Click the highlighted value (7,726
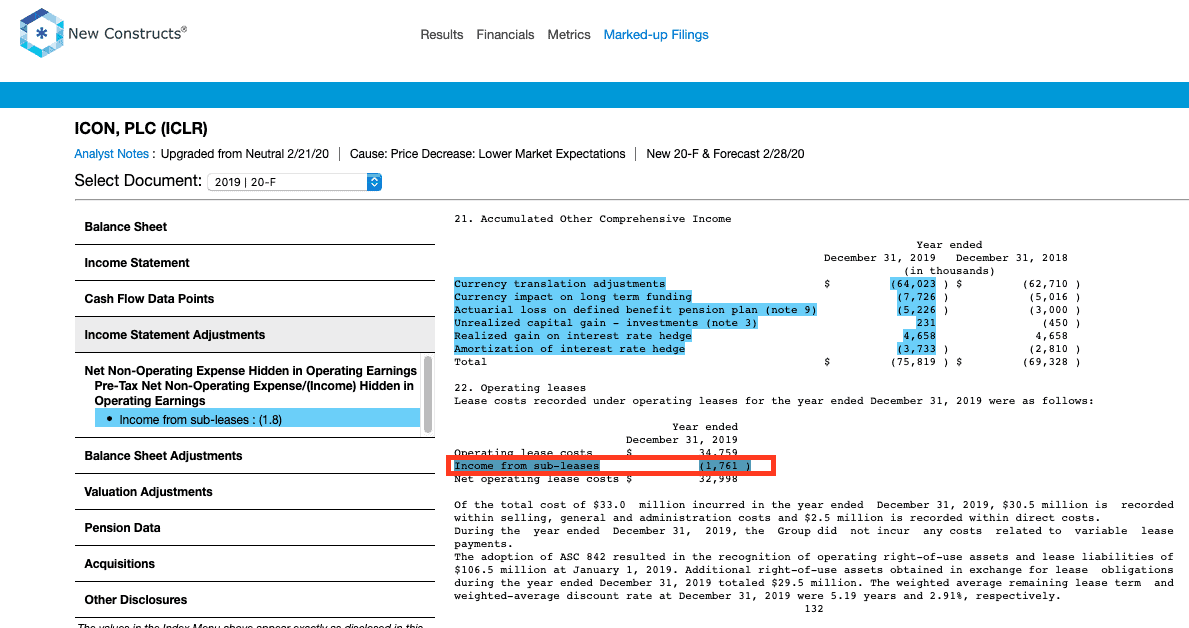 917,297
